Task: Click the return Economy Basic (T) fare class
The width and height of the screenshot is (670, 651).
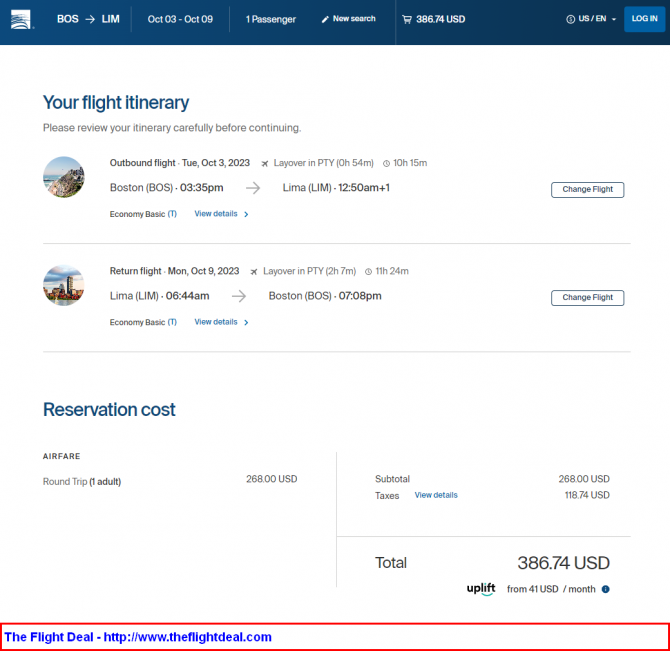Action: [x=143, y=322]
